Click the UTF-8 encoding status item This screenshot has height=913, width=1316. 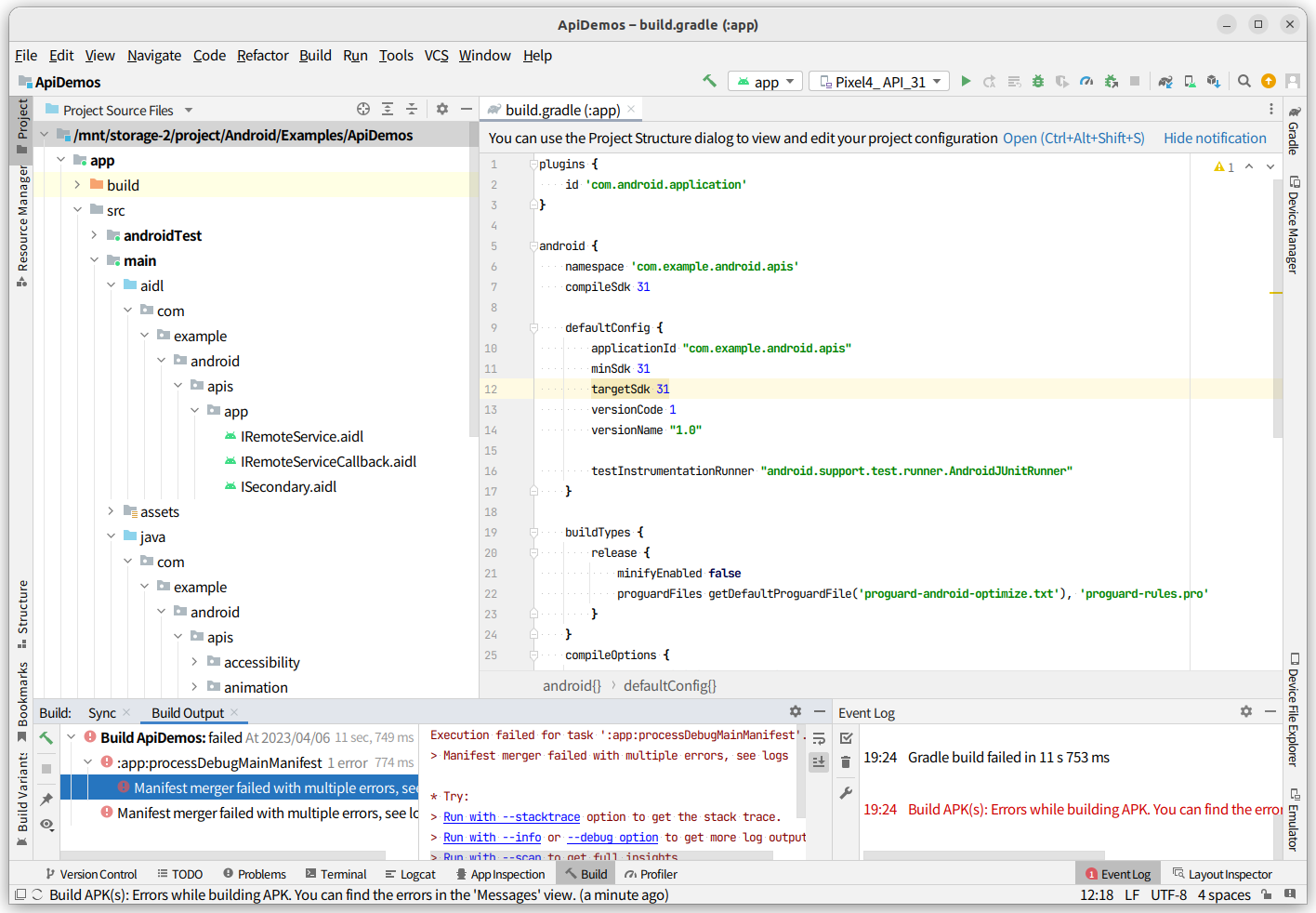[x=1169, y=894]
